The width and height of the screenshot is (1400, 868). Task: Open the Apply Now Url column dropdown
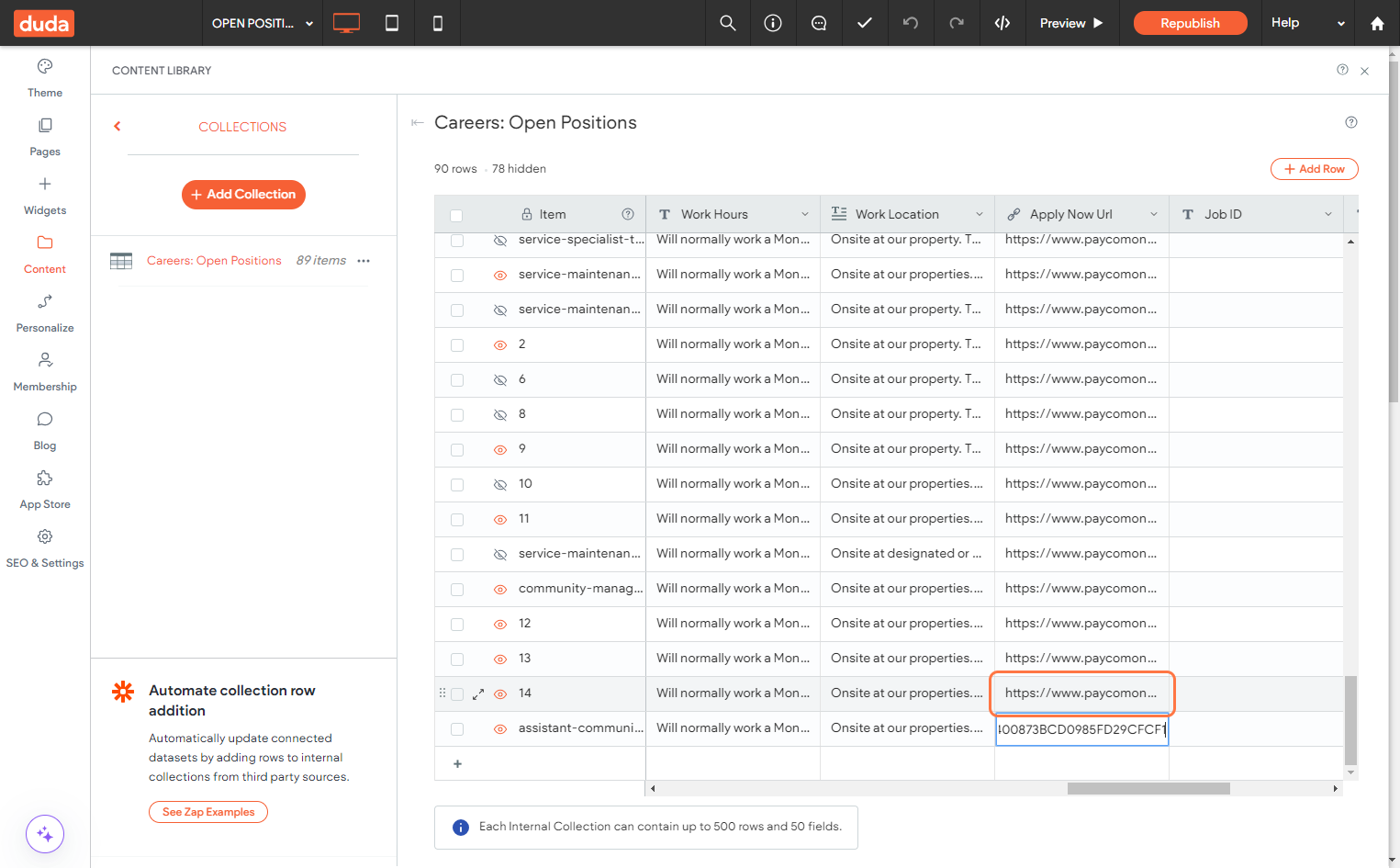pos(1154,214)
